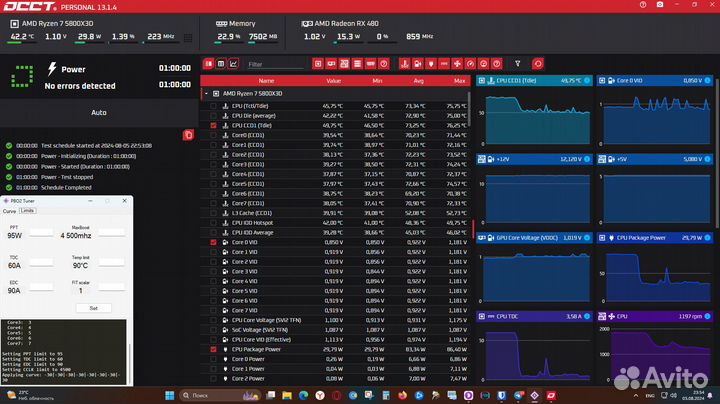Click info icon on Core 0 VID graph
This screenshot has height=404, width=720.
(708, 80)
